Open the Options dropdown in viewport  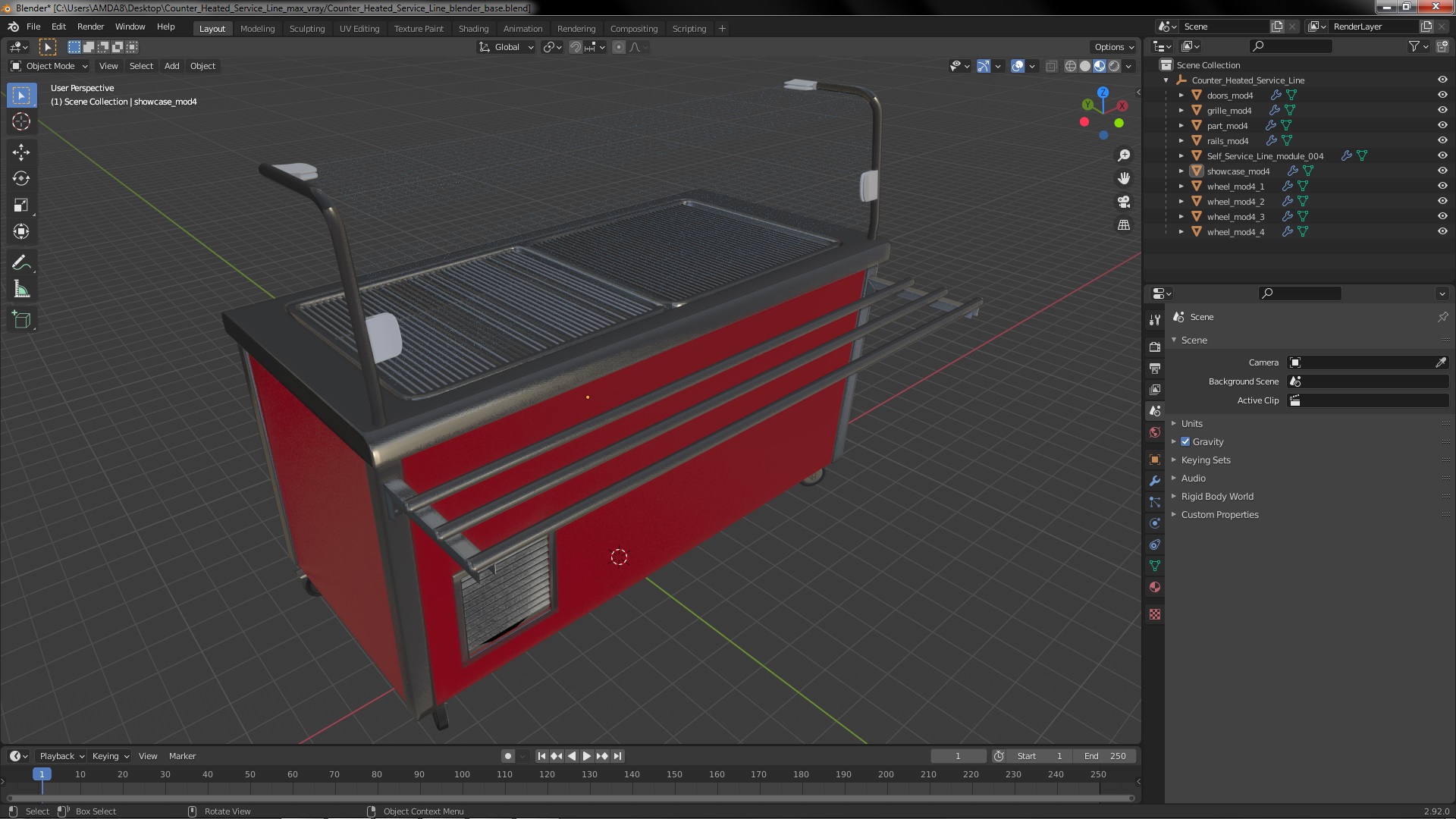pyautogui.click(x=1114, y=47)
